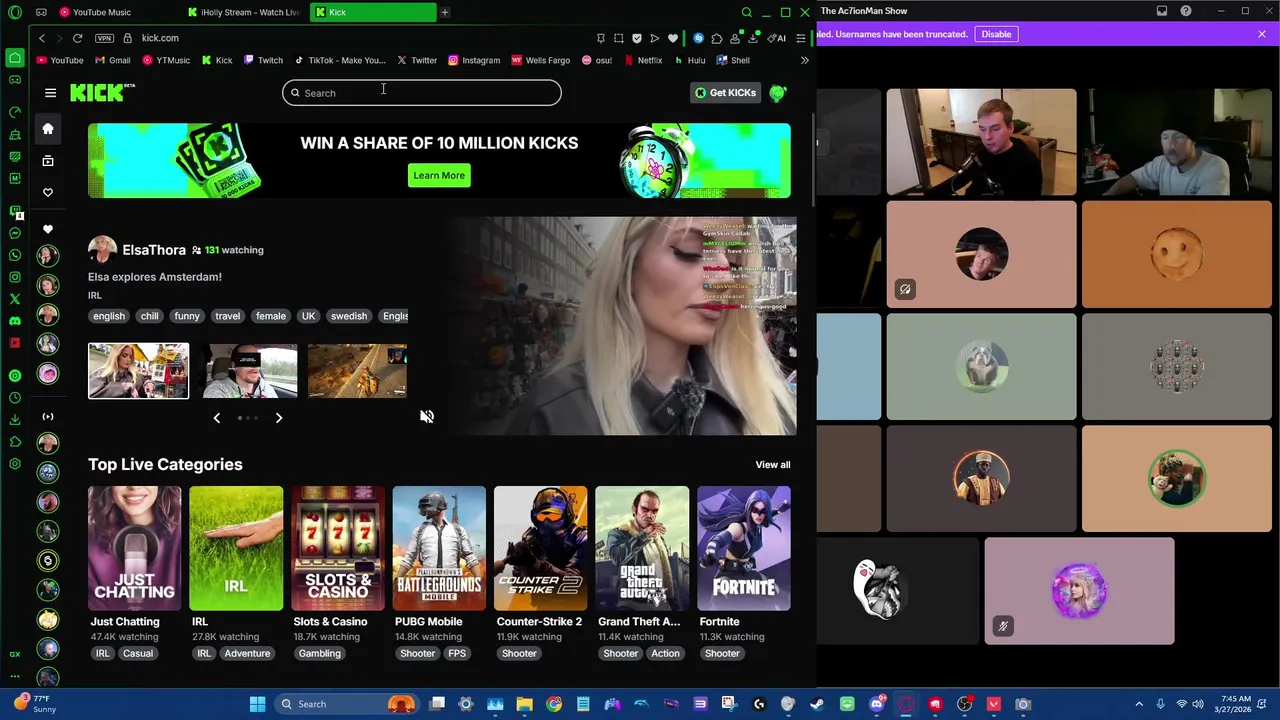1280x720 pixels.
Task: Disable the chat notice banner
Action: click(996, 34)
